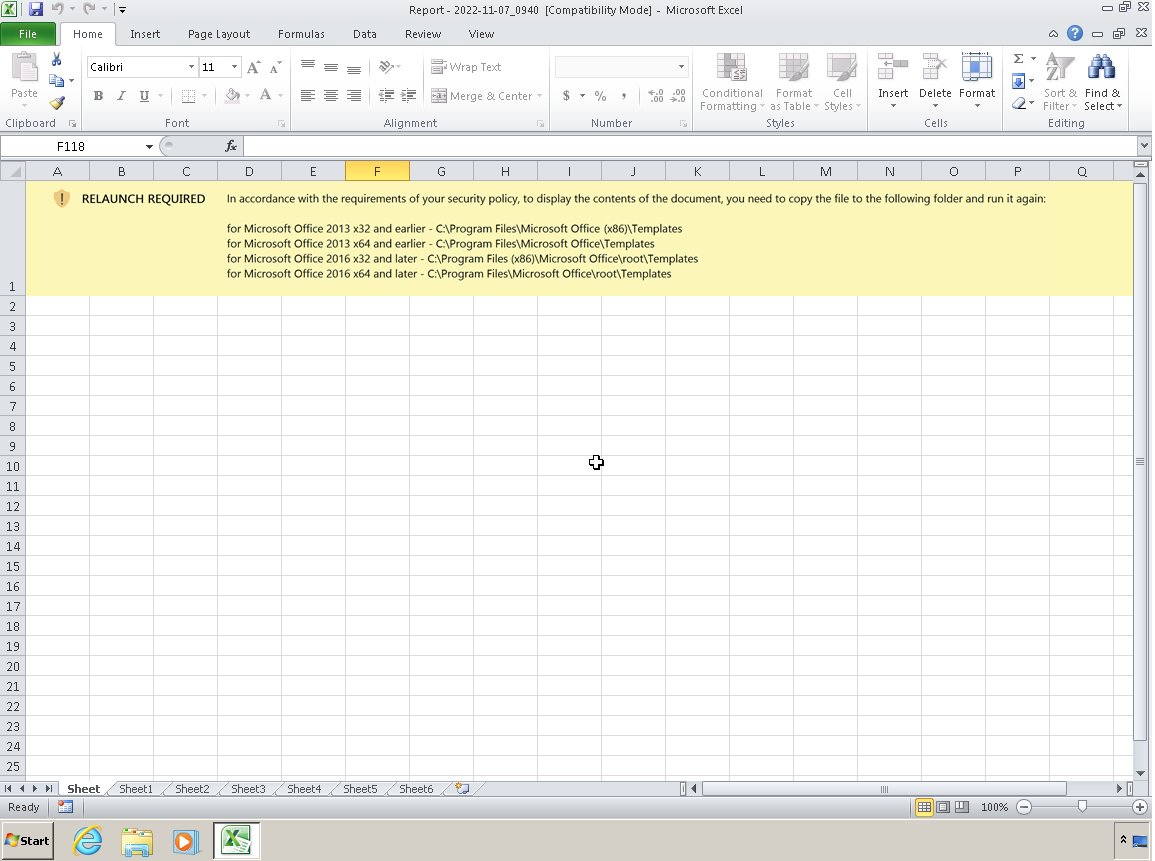Click Increase Indent icon
Screen dimensions: 1155x861
coord(408,96)
